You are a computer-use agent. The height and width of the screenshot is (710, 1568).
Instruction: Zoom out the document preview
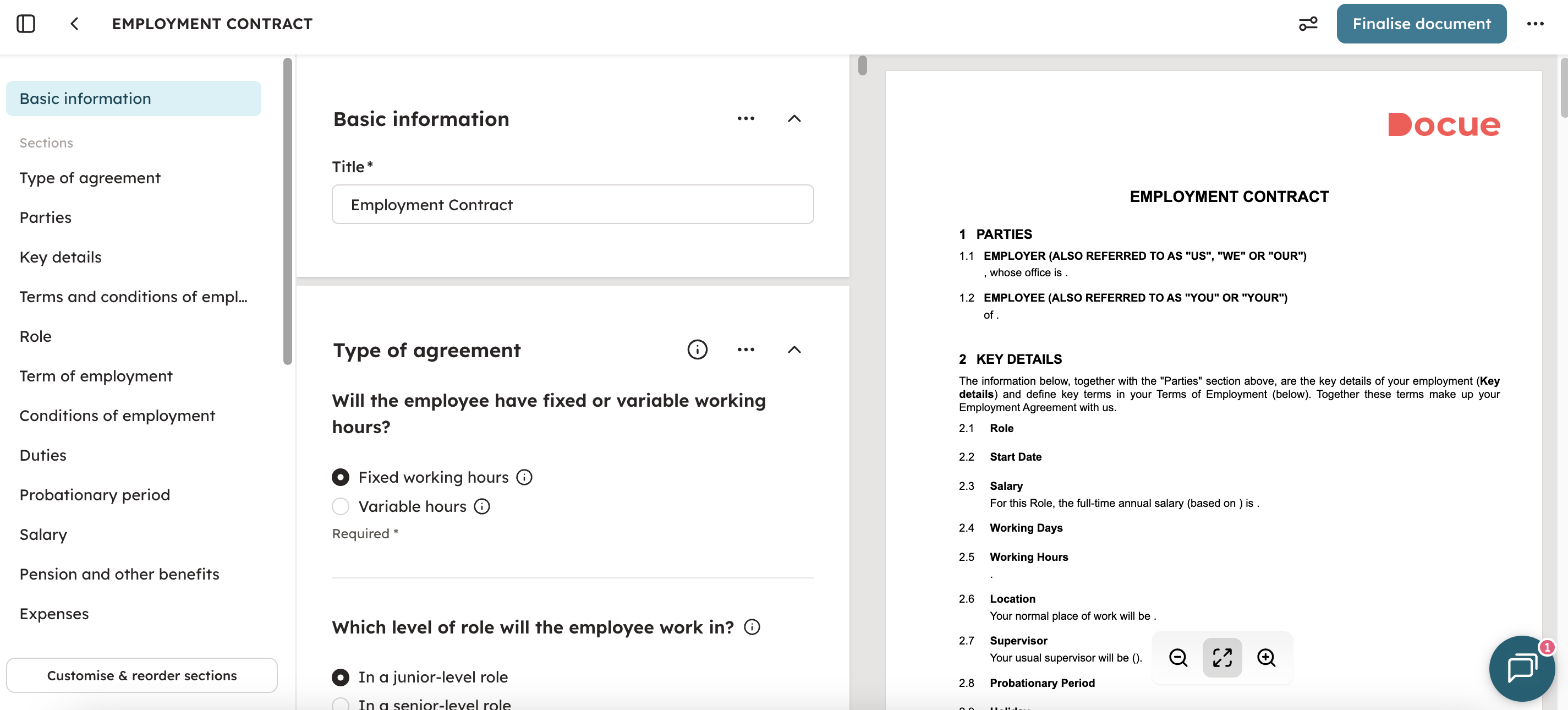pos(1178,658)
